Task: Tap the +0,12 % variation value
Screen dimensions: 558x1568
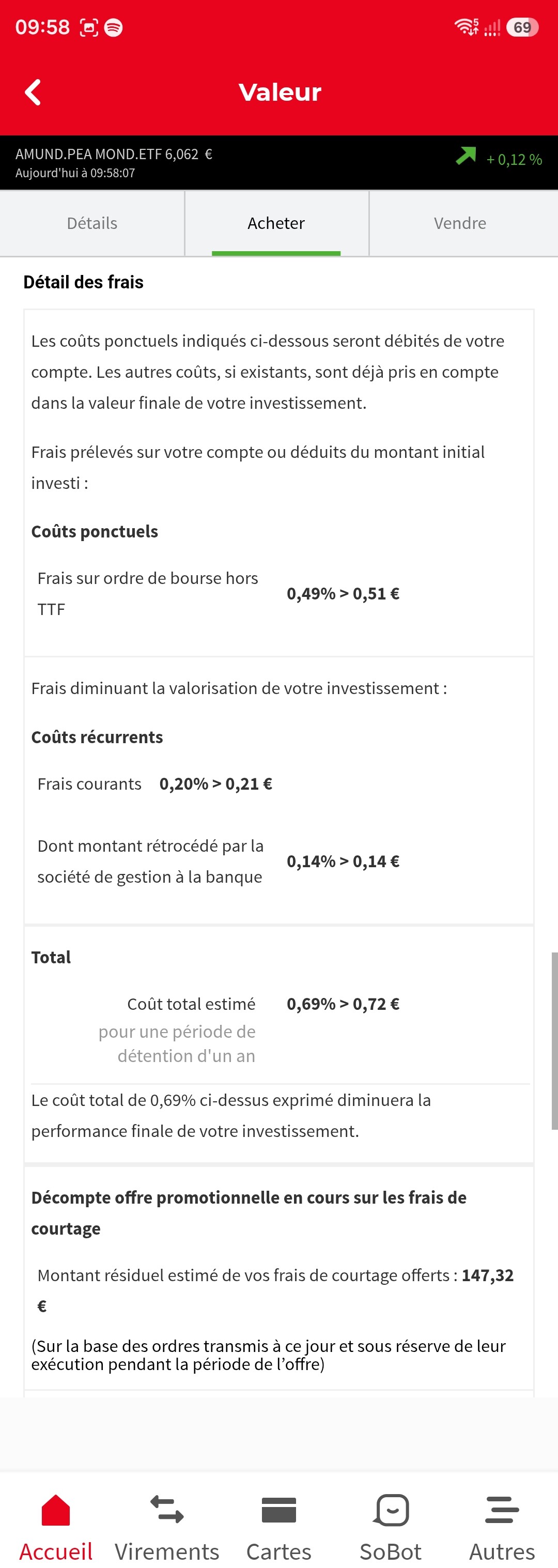Action: (514, 160)
